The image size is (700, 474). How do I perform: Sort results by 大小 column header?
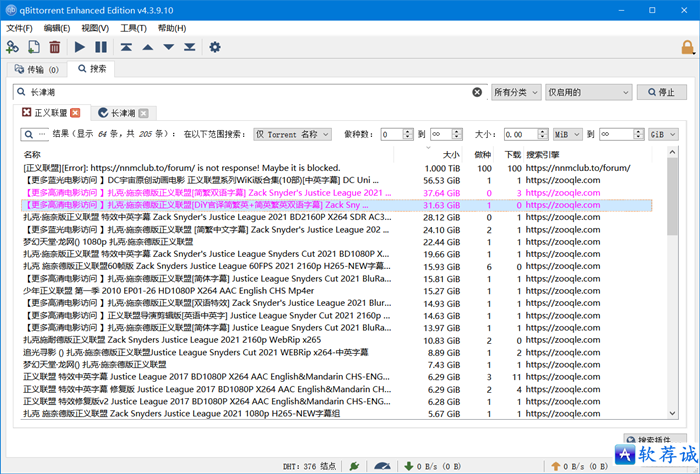pyautogui.click(x=429, y=154)
